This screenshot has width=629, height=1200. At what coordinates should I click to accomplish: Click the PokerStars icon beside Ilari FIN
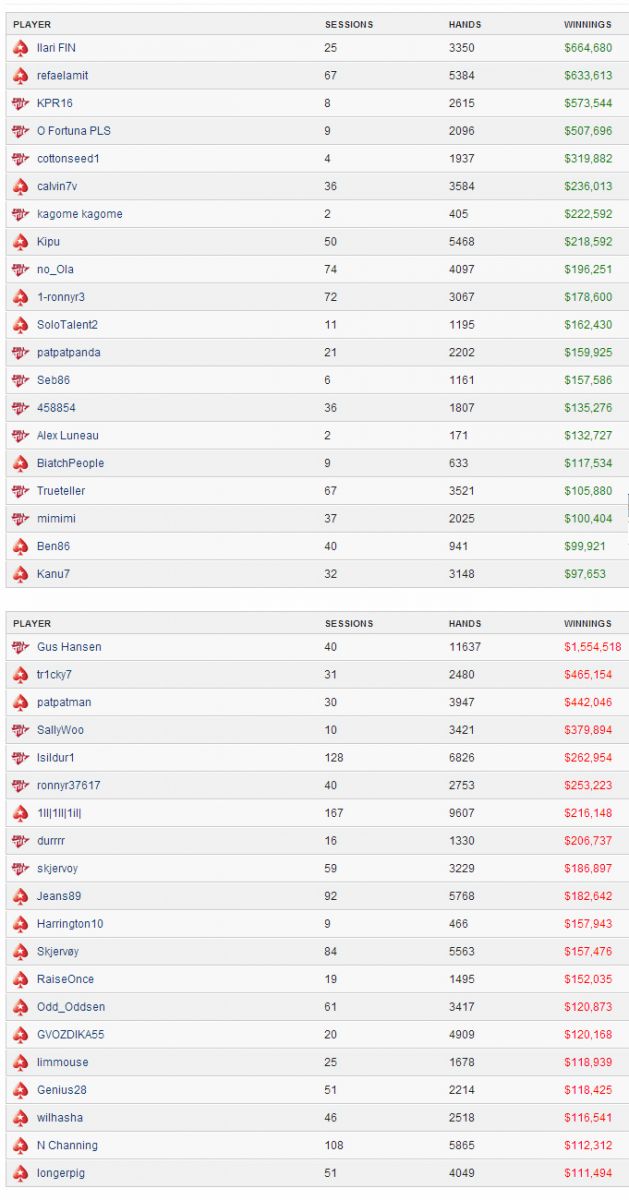[20, 48]
